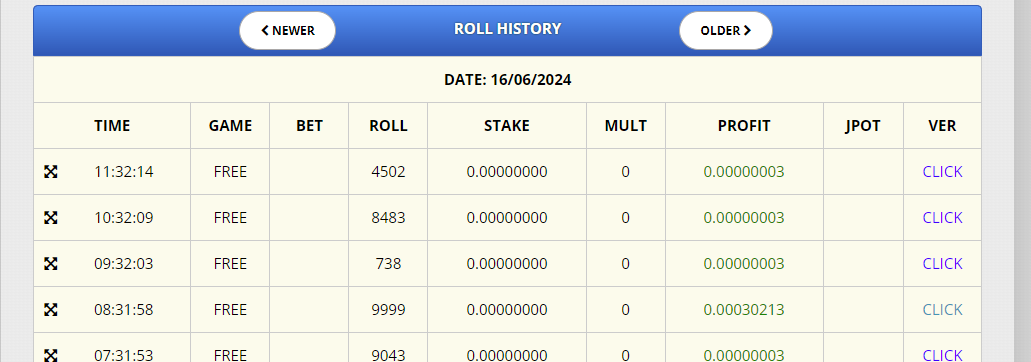Viewport: 1031px width, 362px height.
Task: Select FREE game cell in 09:32:03 row
Action: click(230, 263)
